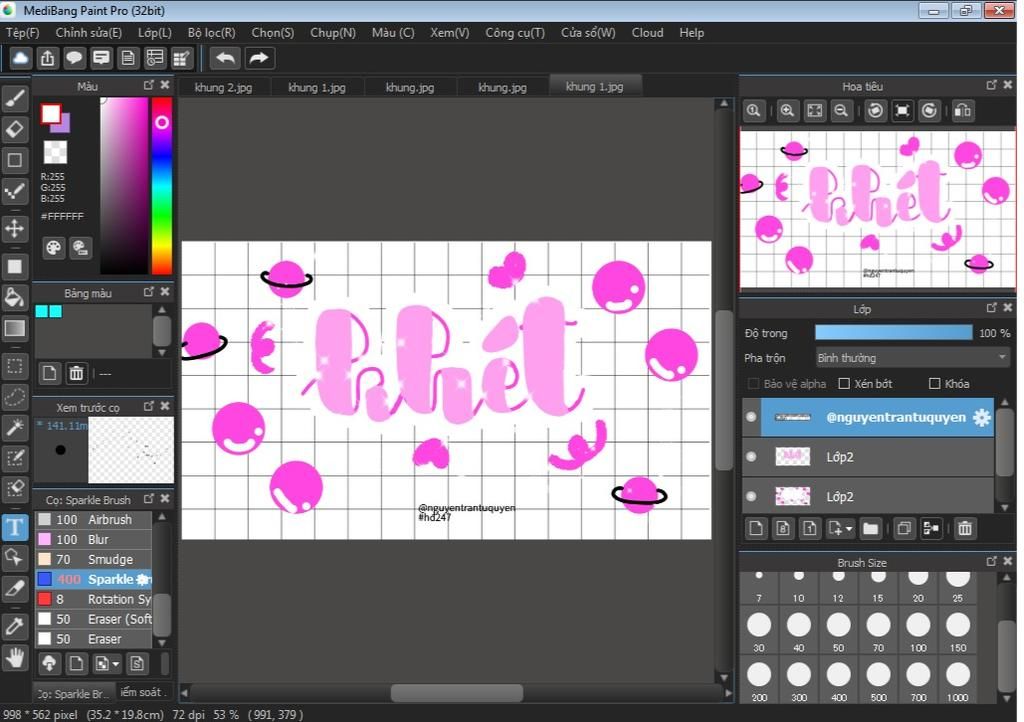The image size is (1024, 722).
Task: Pick the Hand pan tool
Action: (15, 657)
